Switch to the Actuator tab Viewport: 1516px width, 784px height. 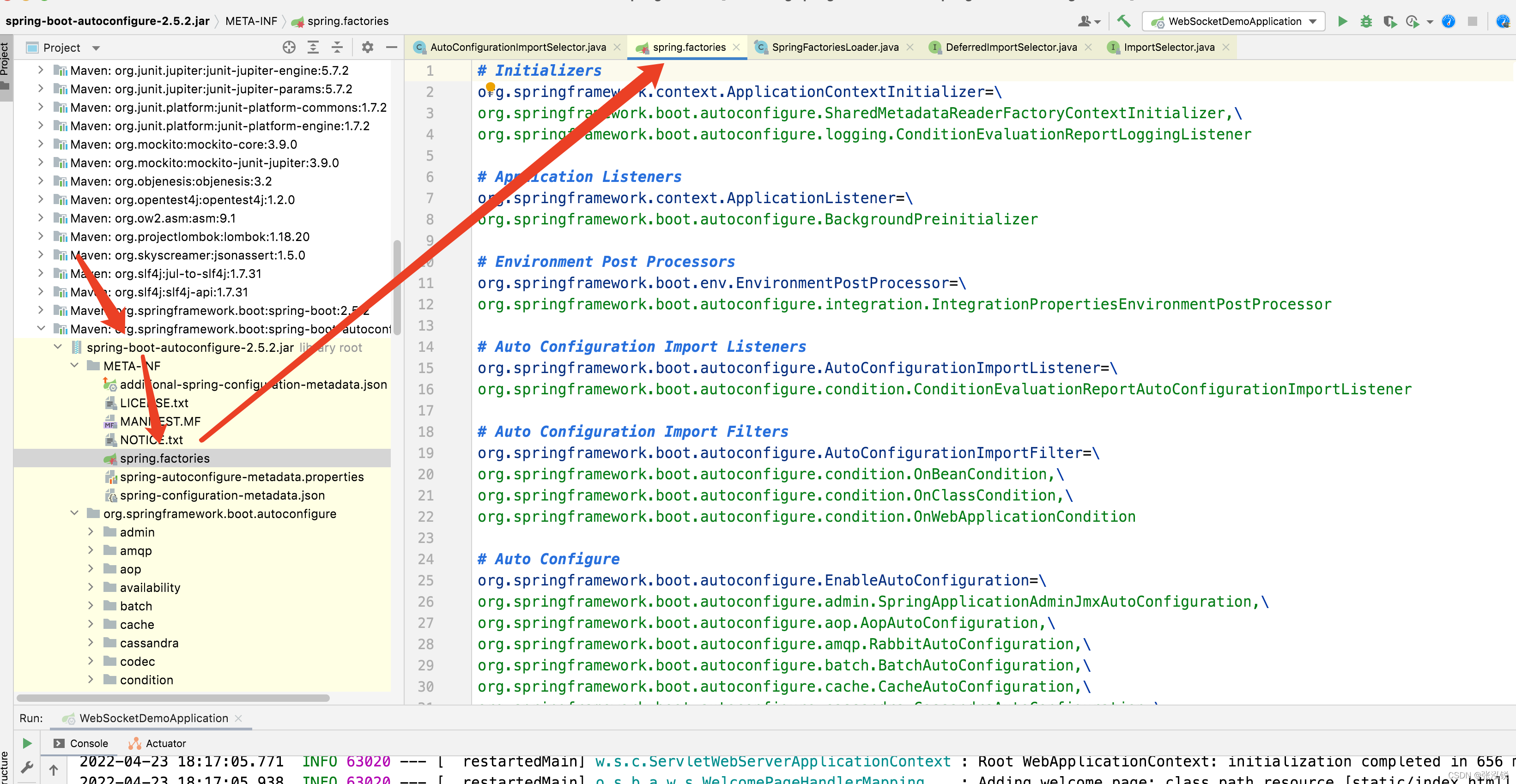click(x=165, y=743)
